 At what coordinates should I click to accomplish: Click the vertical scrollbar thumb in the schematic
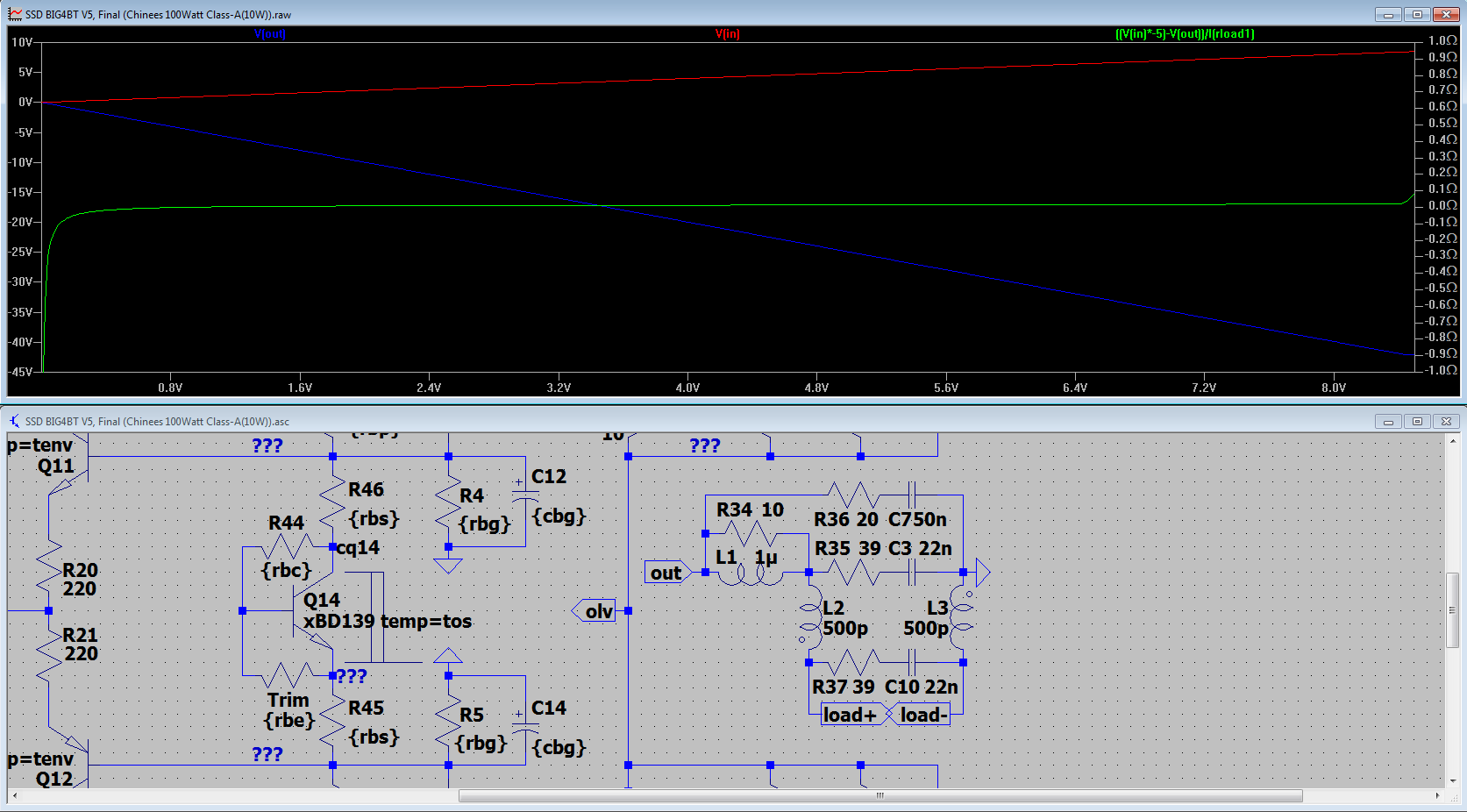click(1452, 610)
